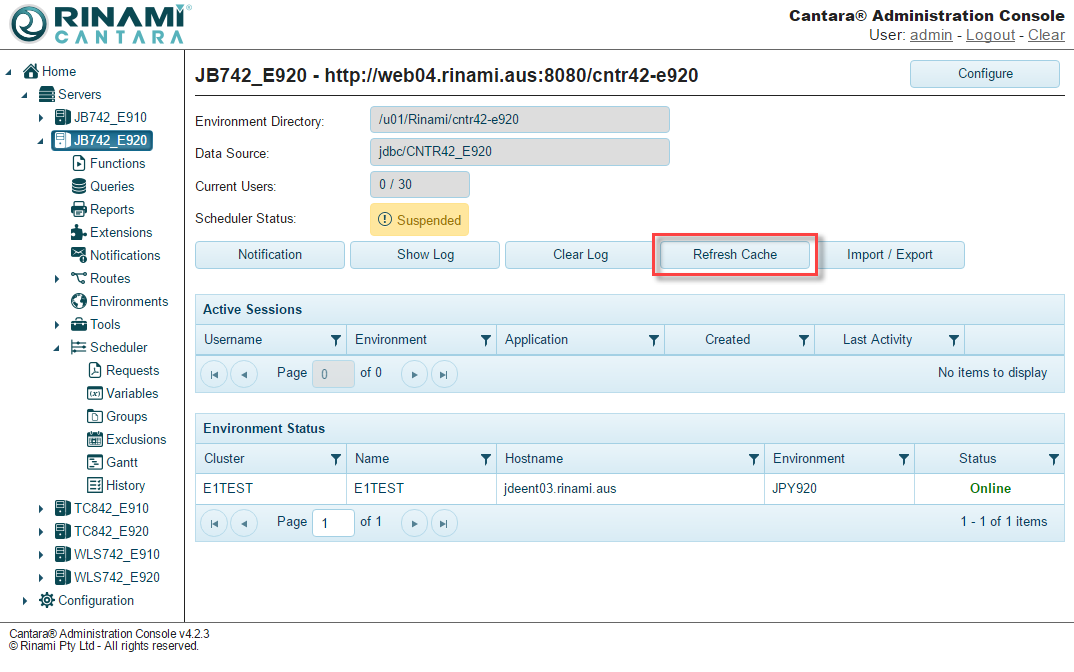Open the Status column filter

click(x=1053, y=459)
